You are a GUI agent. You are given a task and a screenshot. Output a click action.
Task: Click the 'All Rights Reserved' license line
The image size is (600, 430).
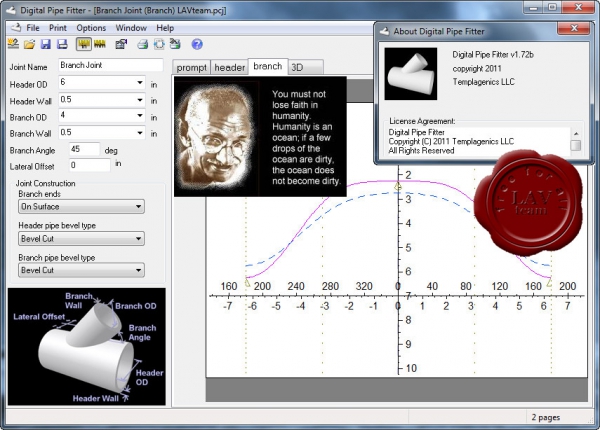[x=421, y=151]
